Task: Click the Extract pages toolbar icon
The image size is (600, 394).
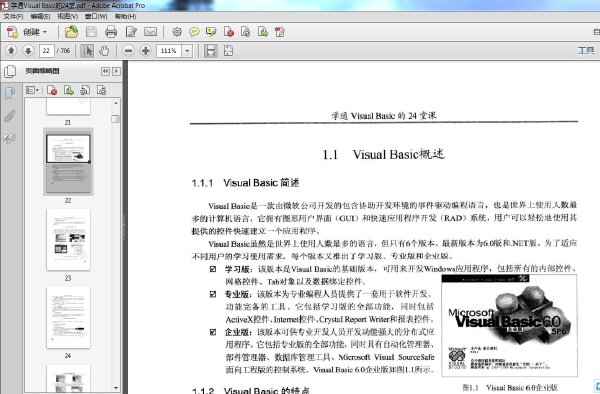Action: click(246, 32)
